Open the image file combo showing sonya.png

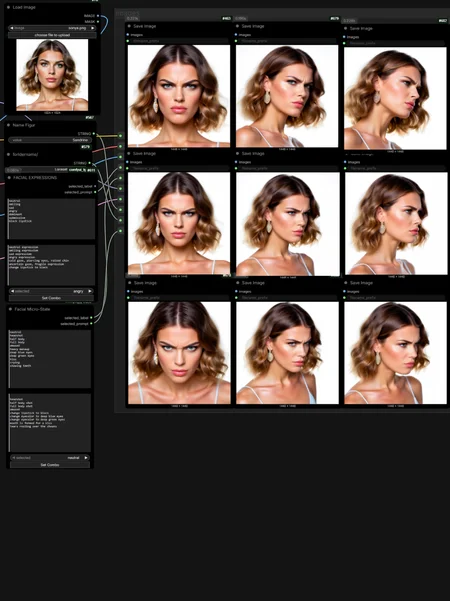pos(52,28)
